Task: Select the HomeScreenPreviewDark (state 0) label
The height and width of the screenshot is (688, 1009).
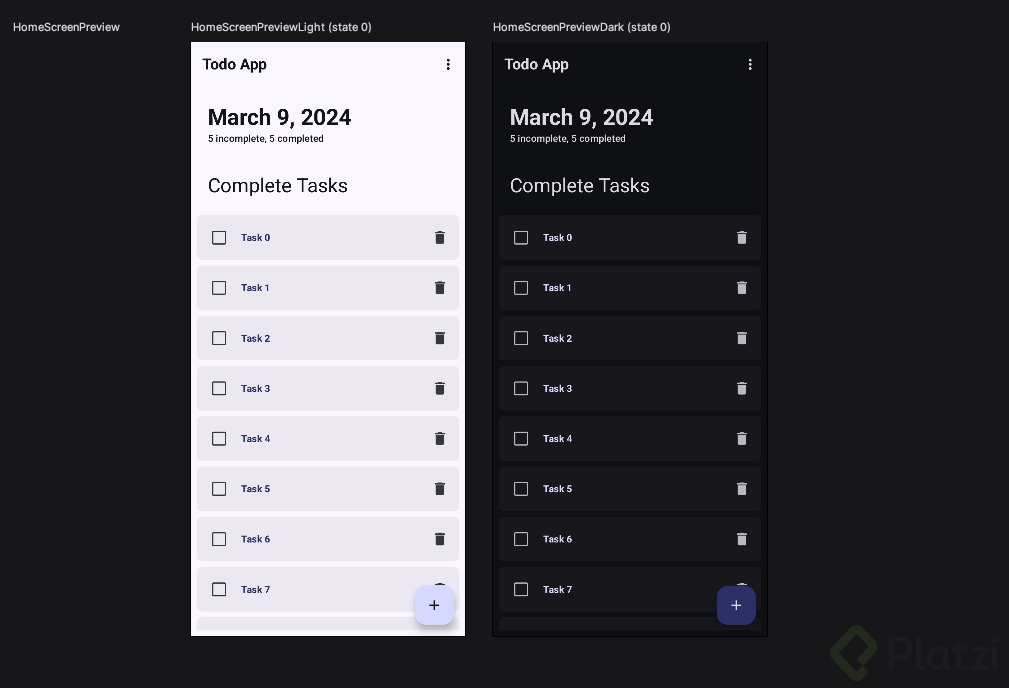Action: [x=582, y=27]
